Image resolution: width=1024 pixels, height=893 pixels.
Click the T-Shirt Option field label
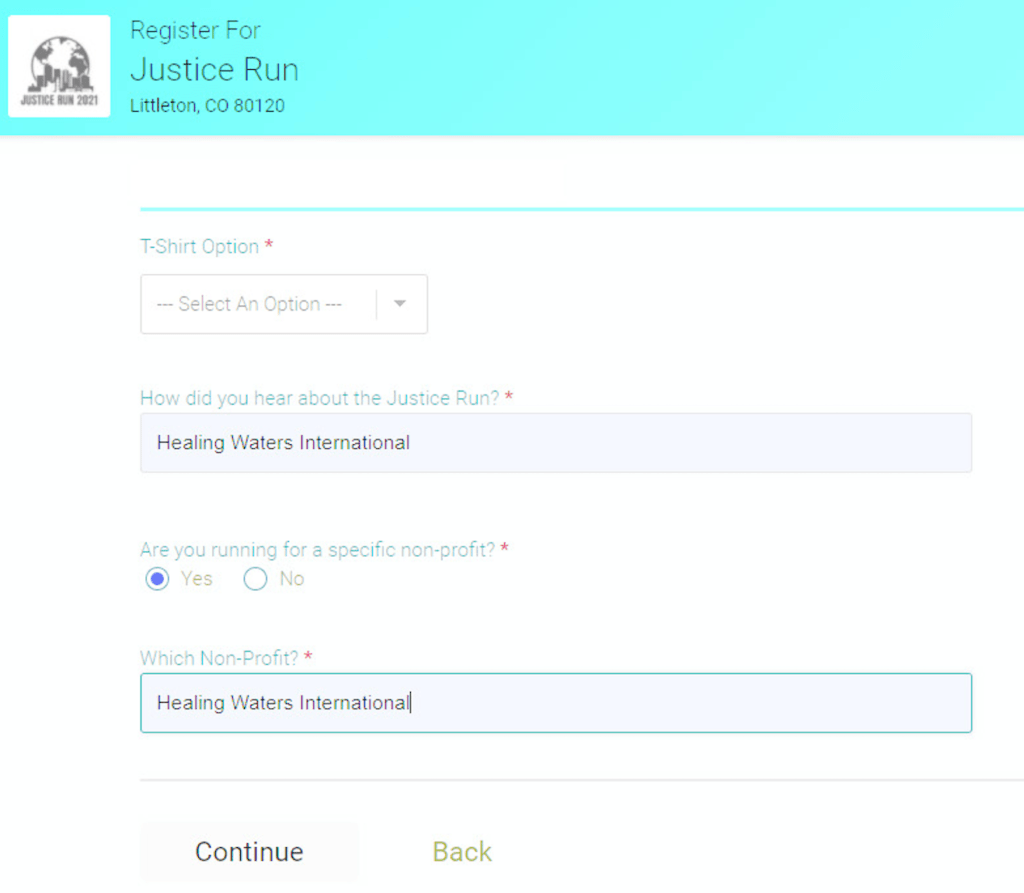[x=199, y=246]
